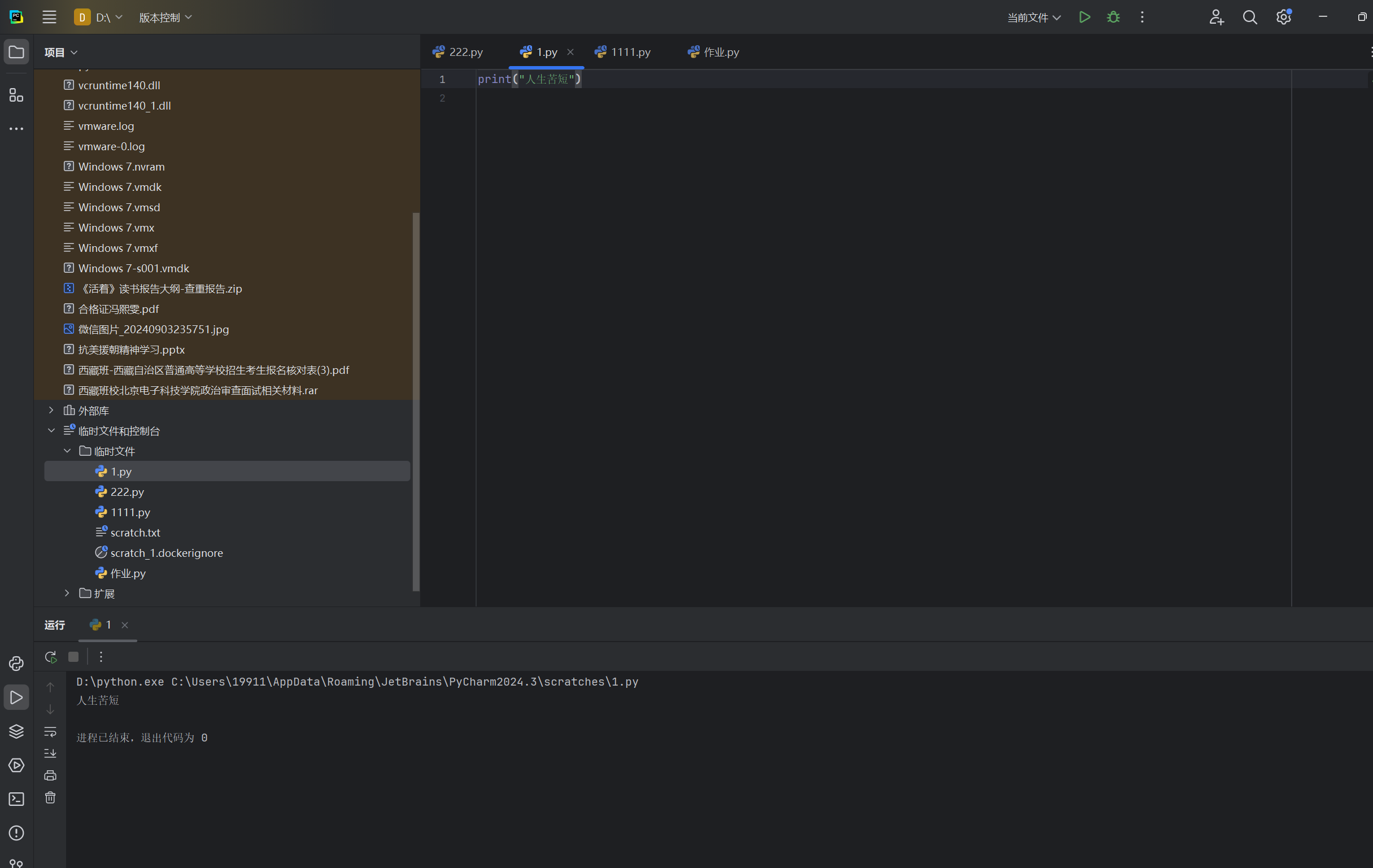Open the Terminal tool window
Viewport: 1373px width, 868px height.
(x=16, y=799)
